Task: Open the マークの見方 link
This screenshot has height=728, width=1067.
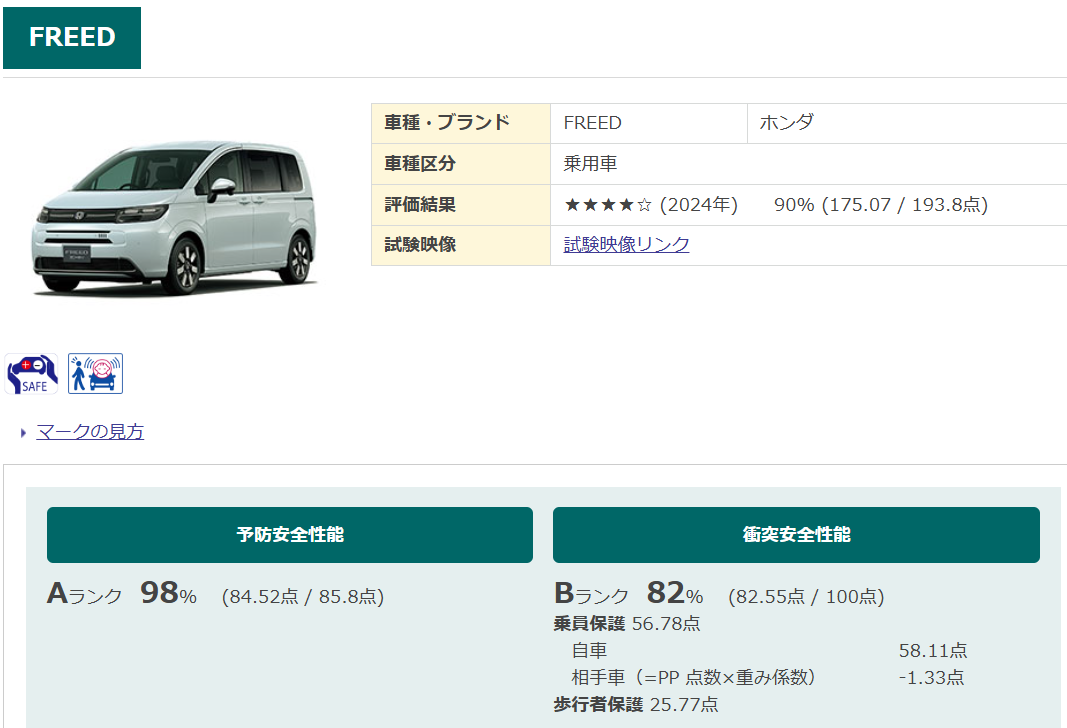Action: (x=90, y=431)
